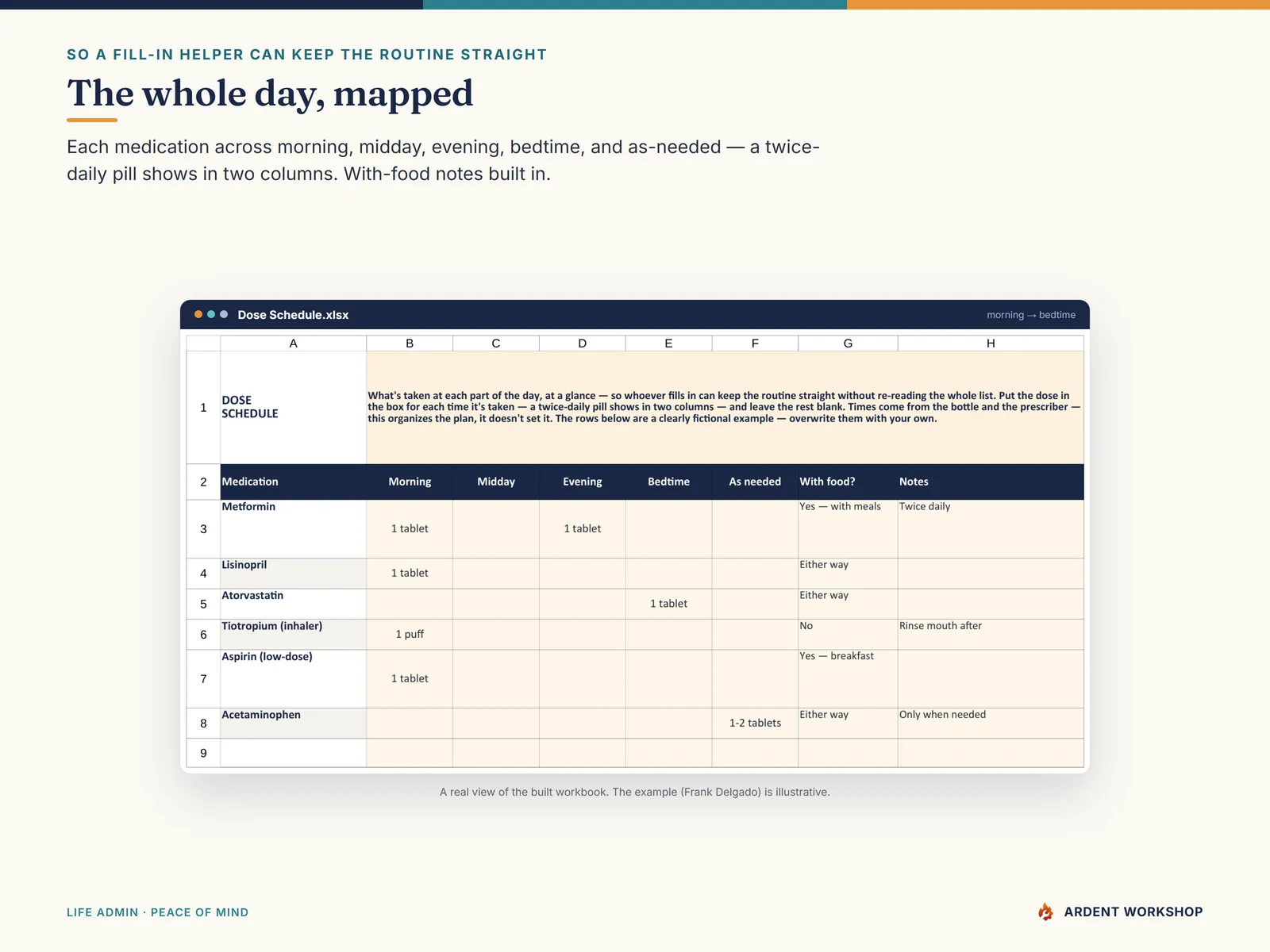1270x952 pixels.
Task: Click Aspirin's Morning 1 tablet cell
Action: pyautogui.click(x=410, y=679)
